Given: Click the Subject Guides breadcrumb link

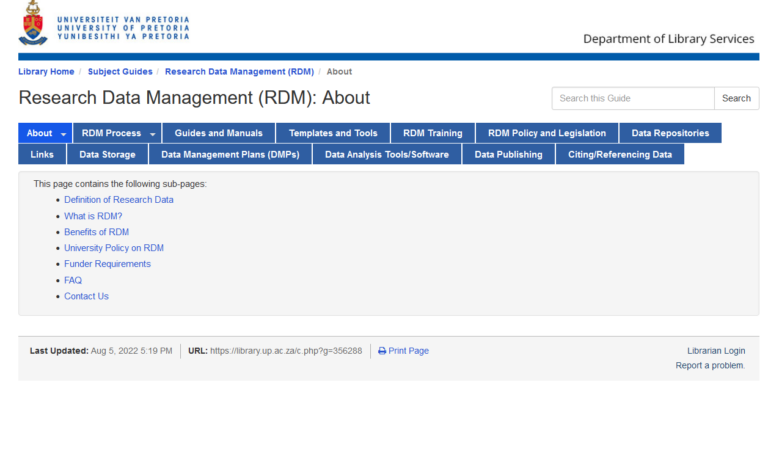Looking at the screenshot, I should 120,72.
